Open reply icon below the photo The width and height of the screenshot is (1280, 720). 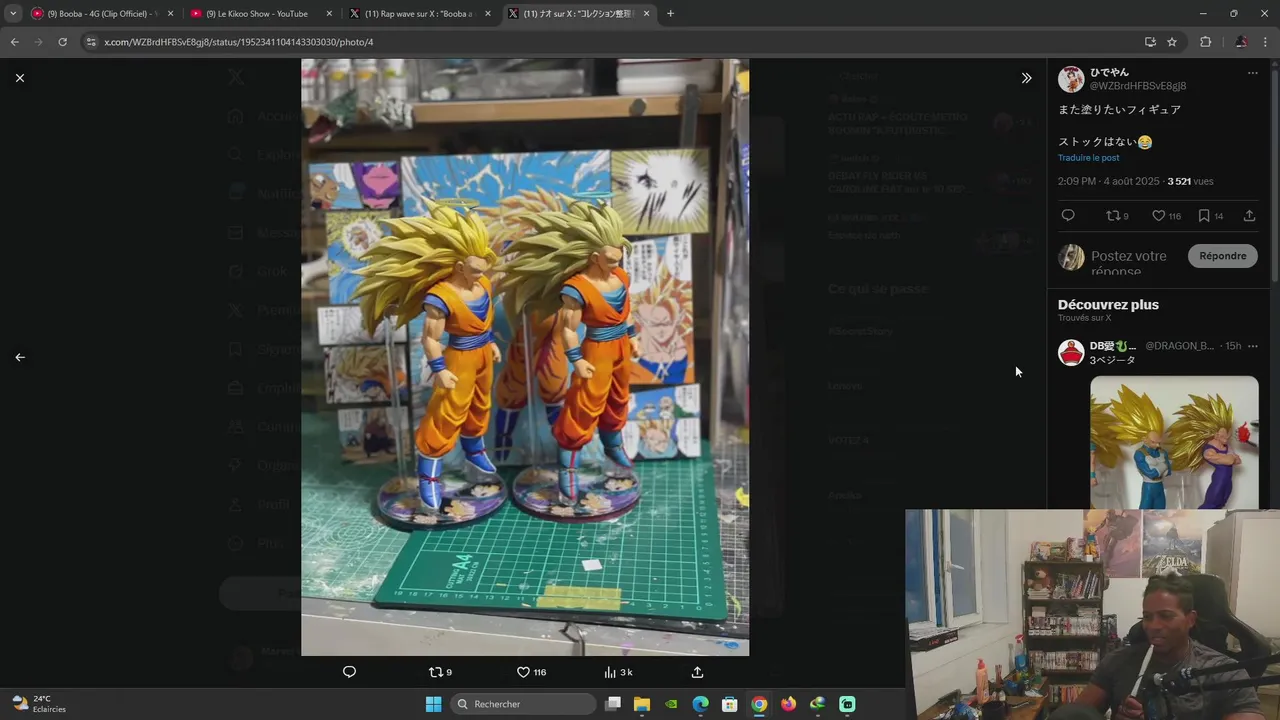point(349,672)
